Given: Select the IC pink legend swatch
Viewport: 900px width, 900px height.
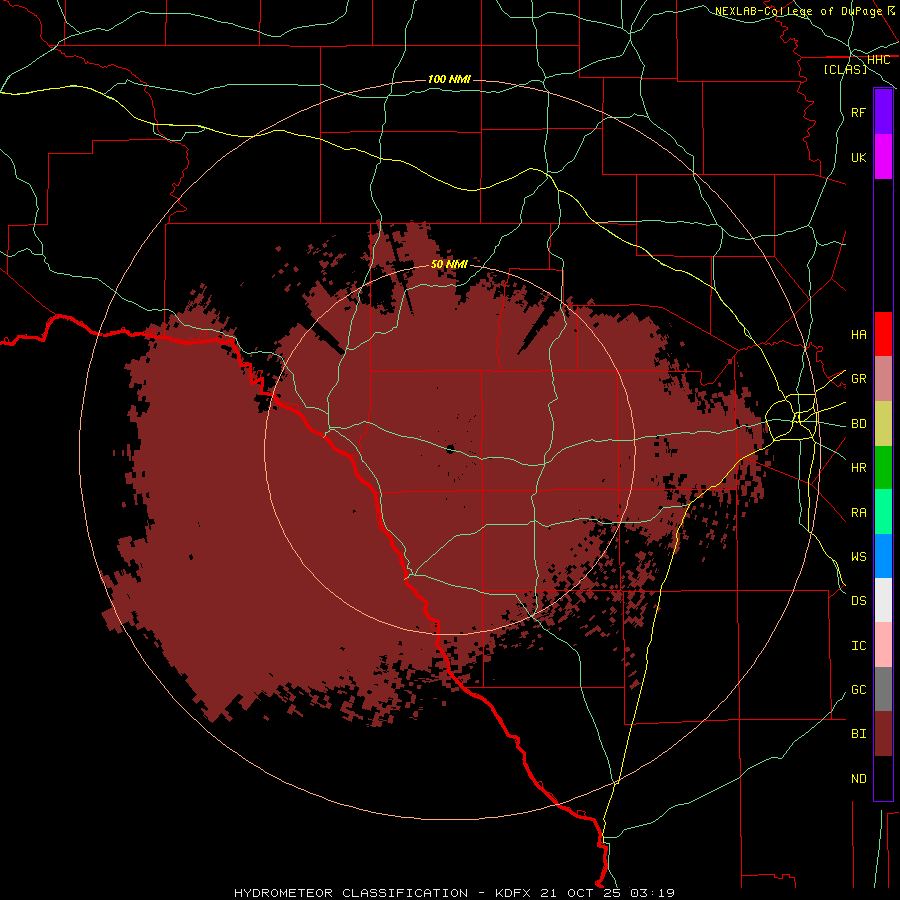Looking at the screenshot, I should pos(883,645).
